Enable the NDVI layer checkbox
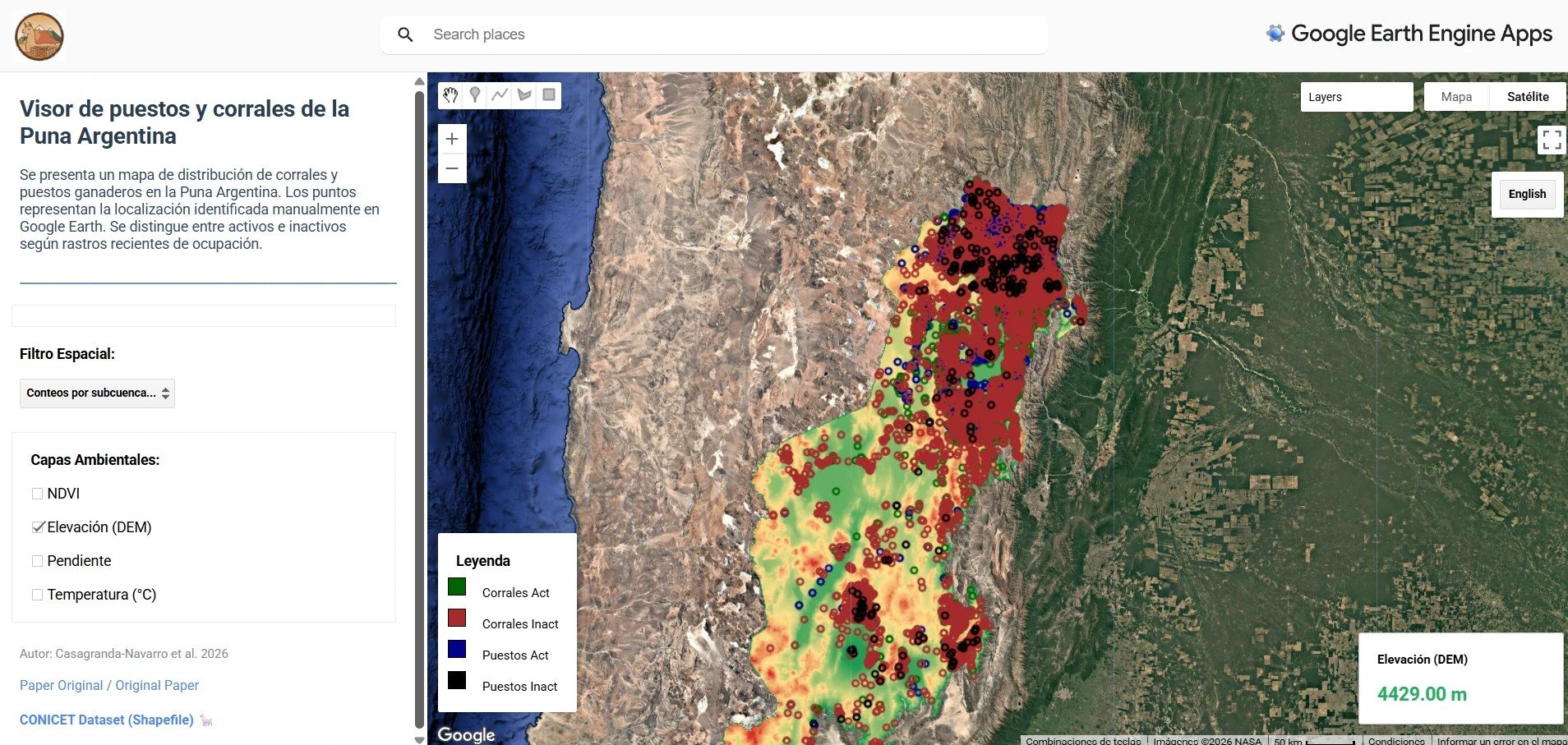Viewport: 1568px width, 745px height. click(37, 494)
